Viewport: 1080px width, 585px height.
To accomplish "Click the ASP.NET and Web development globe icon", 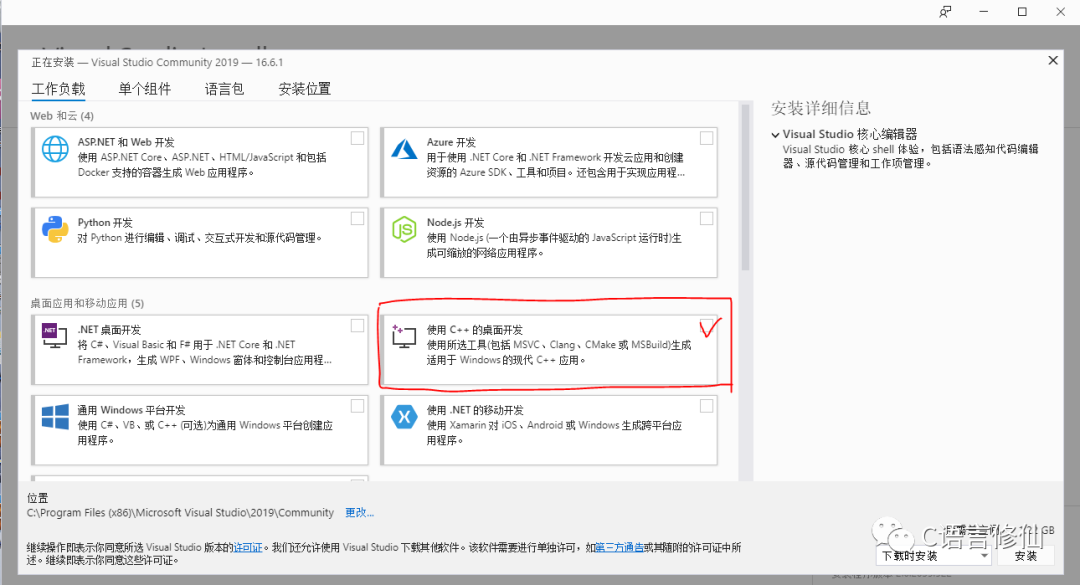I will click(x=55, y=149).
